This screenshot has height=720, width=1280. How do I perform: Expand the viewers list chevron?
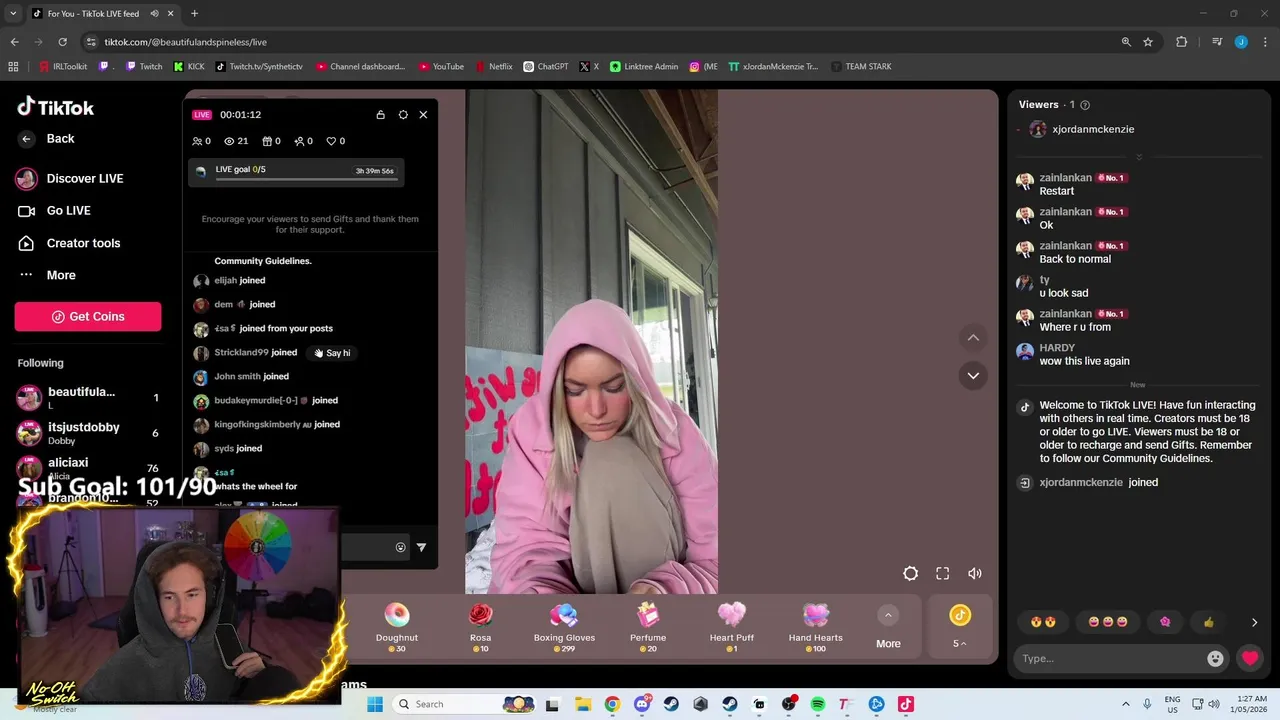click(1139, 157)
